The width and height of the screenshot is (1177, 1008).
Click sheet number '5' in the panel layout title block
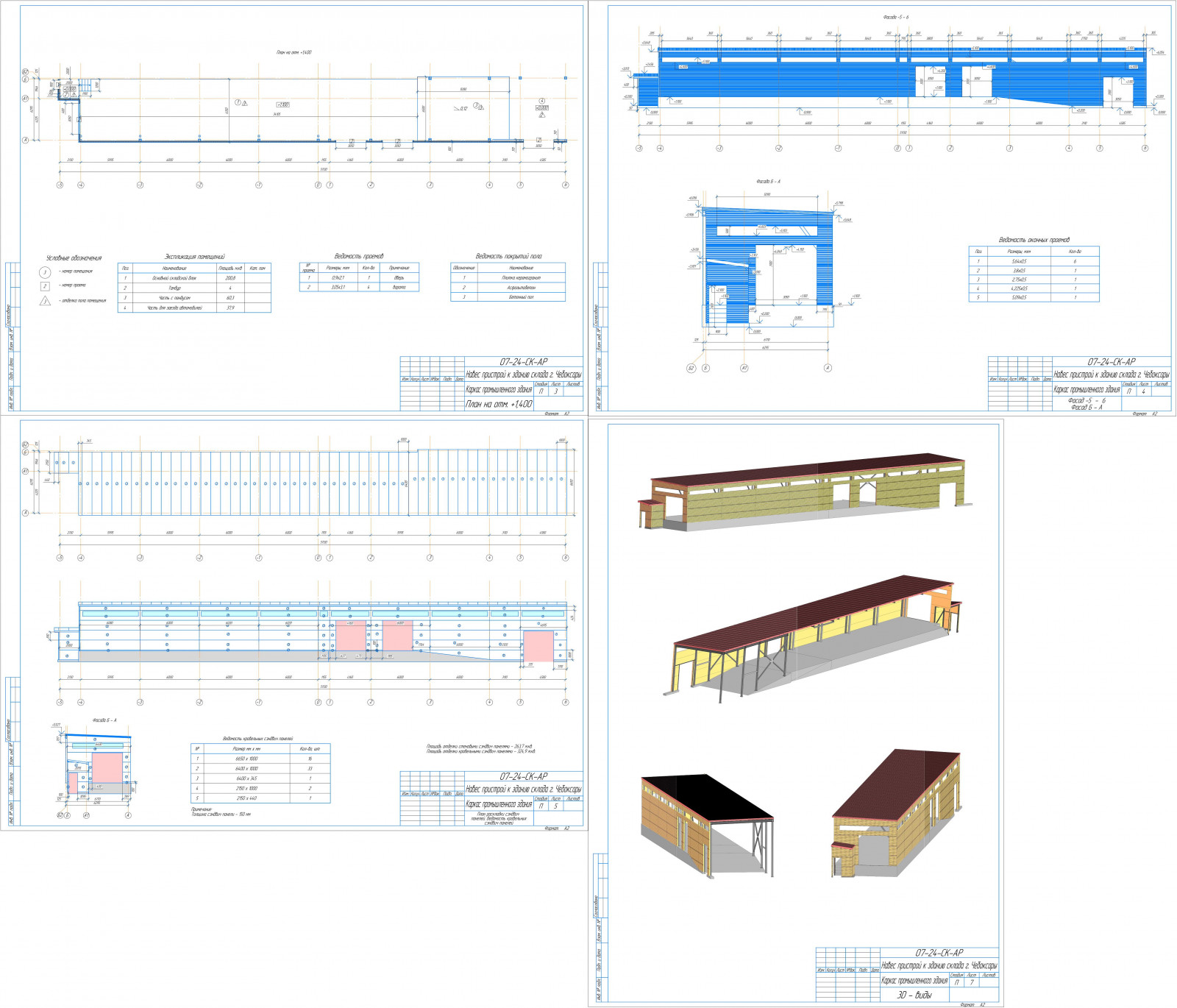(556, 806)
